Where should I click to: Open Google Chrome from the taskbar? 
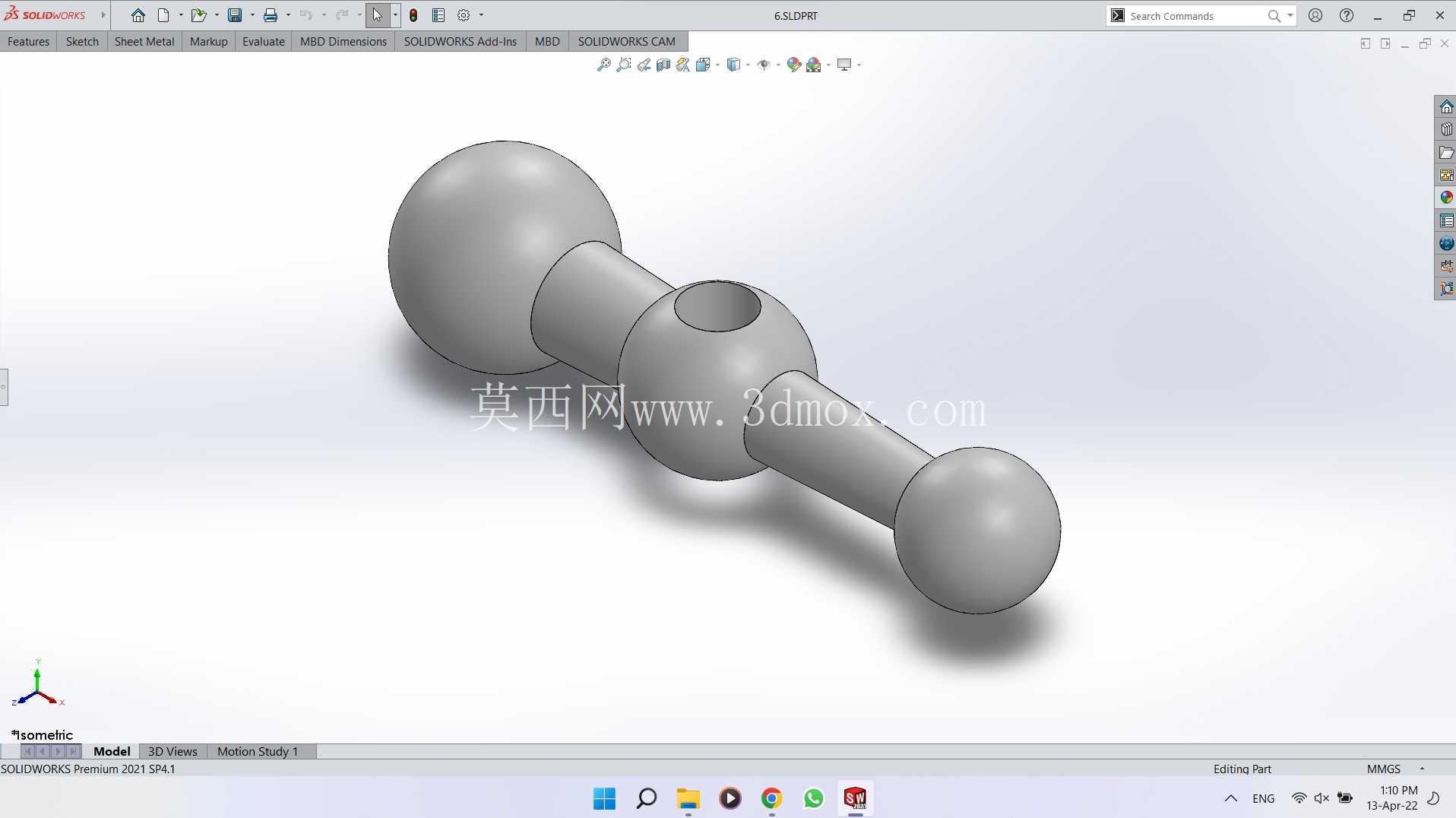771,798
